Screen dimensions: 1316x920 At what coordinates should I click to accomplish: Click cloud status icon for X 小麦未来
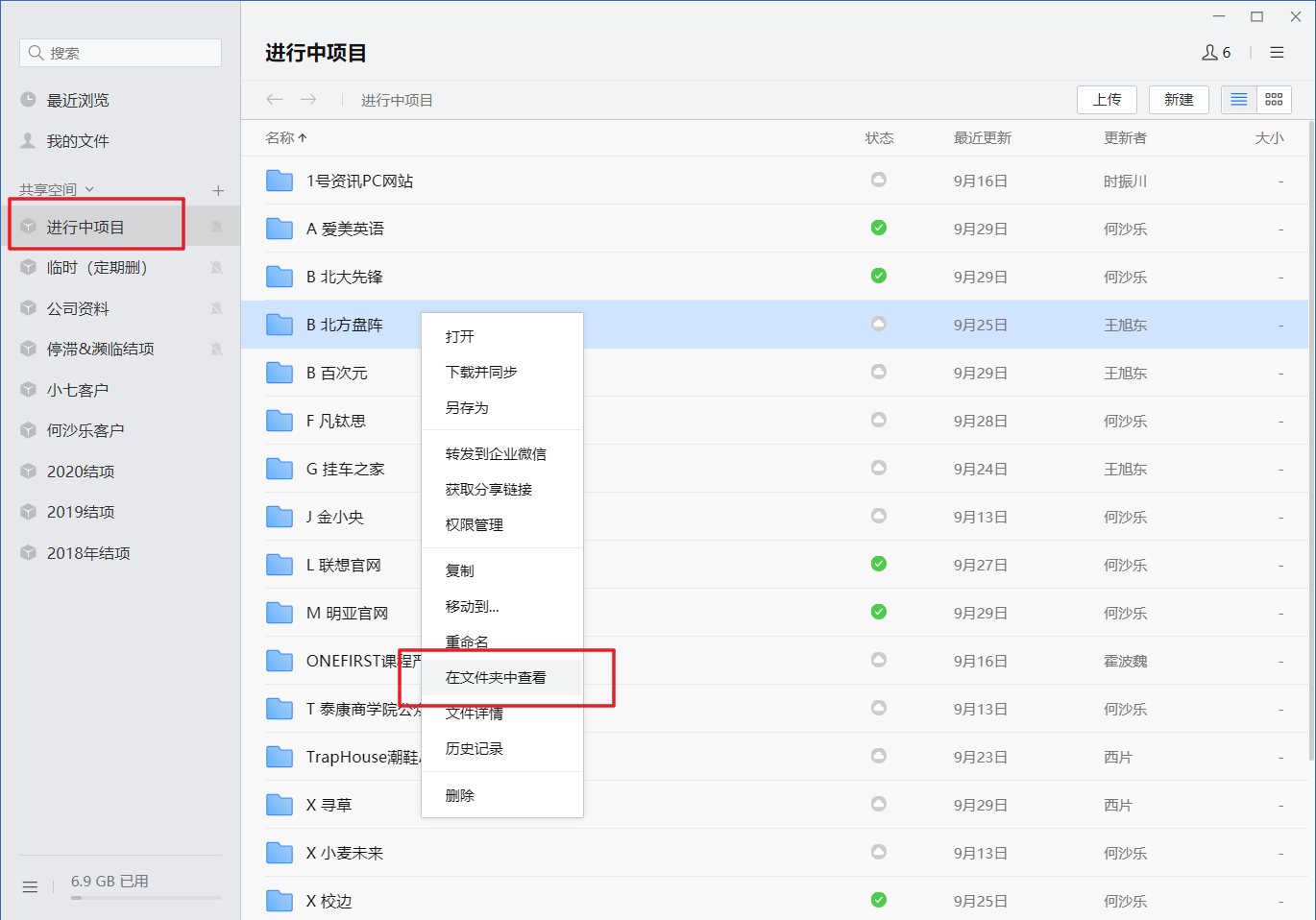(x=879, y=852)
